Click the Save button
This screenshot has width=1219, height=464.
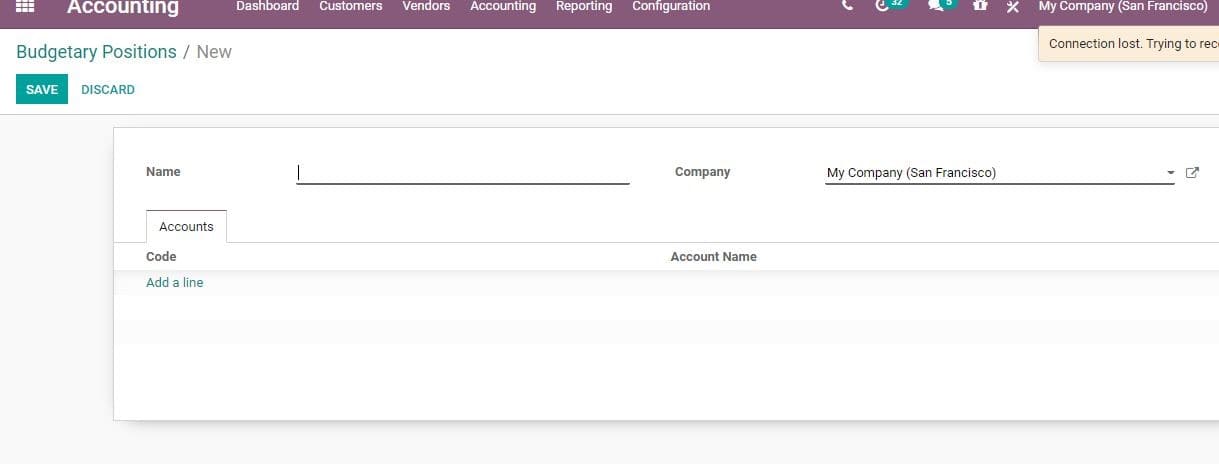(42, 90)
